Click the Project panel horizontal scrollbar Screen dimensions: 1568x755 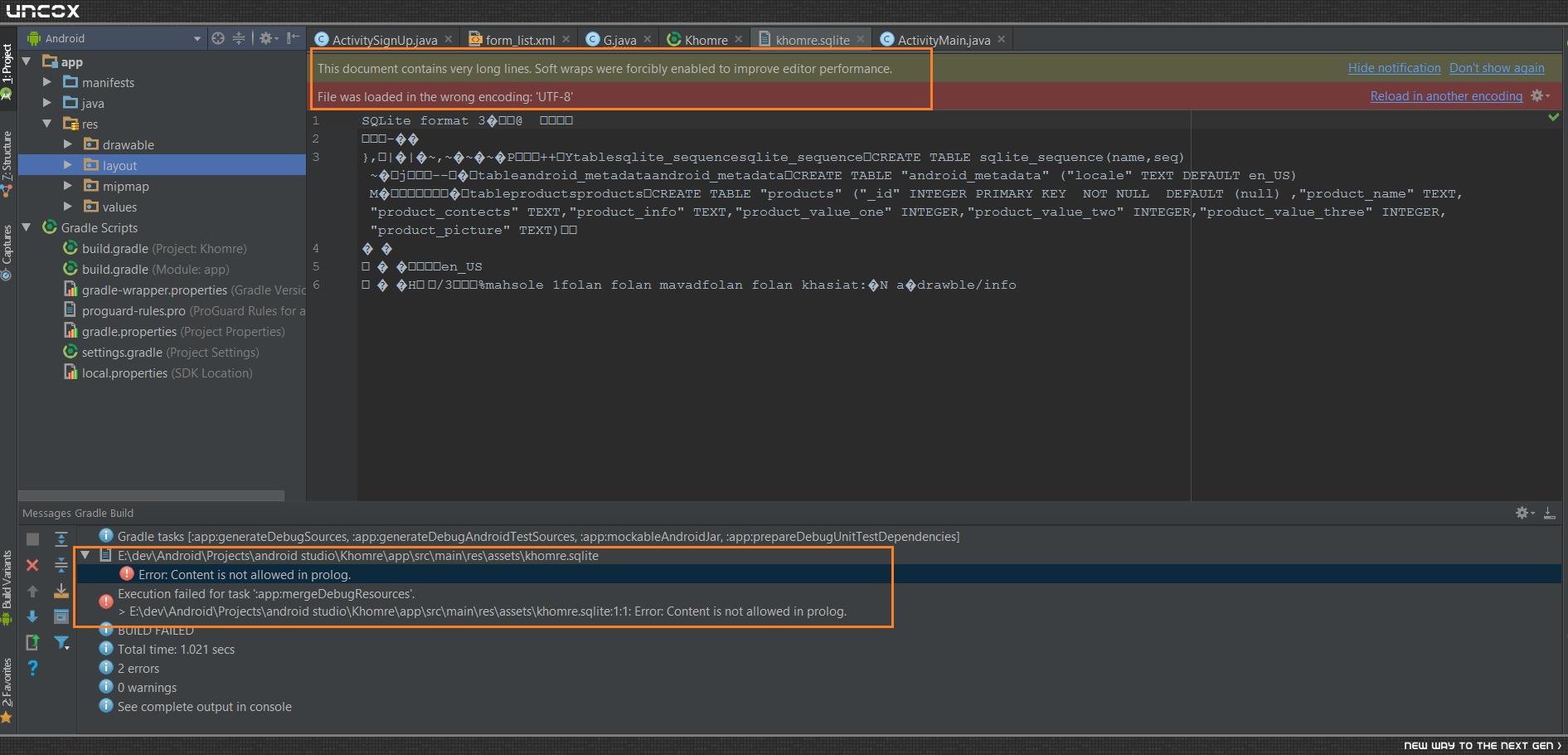pos(151,495)
